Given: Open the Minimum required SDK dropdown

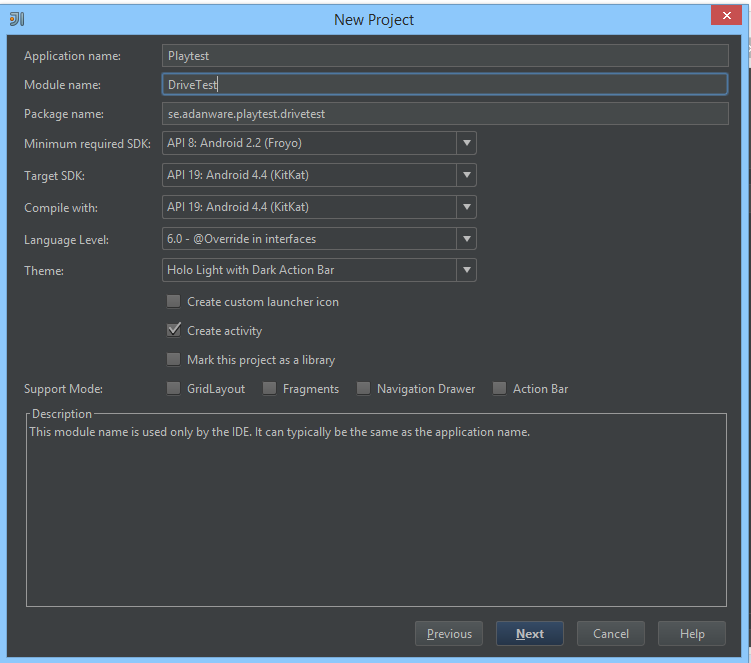Looking at the screenshot, I should [x=466, y=143].
